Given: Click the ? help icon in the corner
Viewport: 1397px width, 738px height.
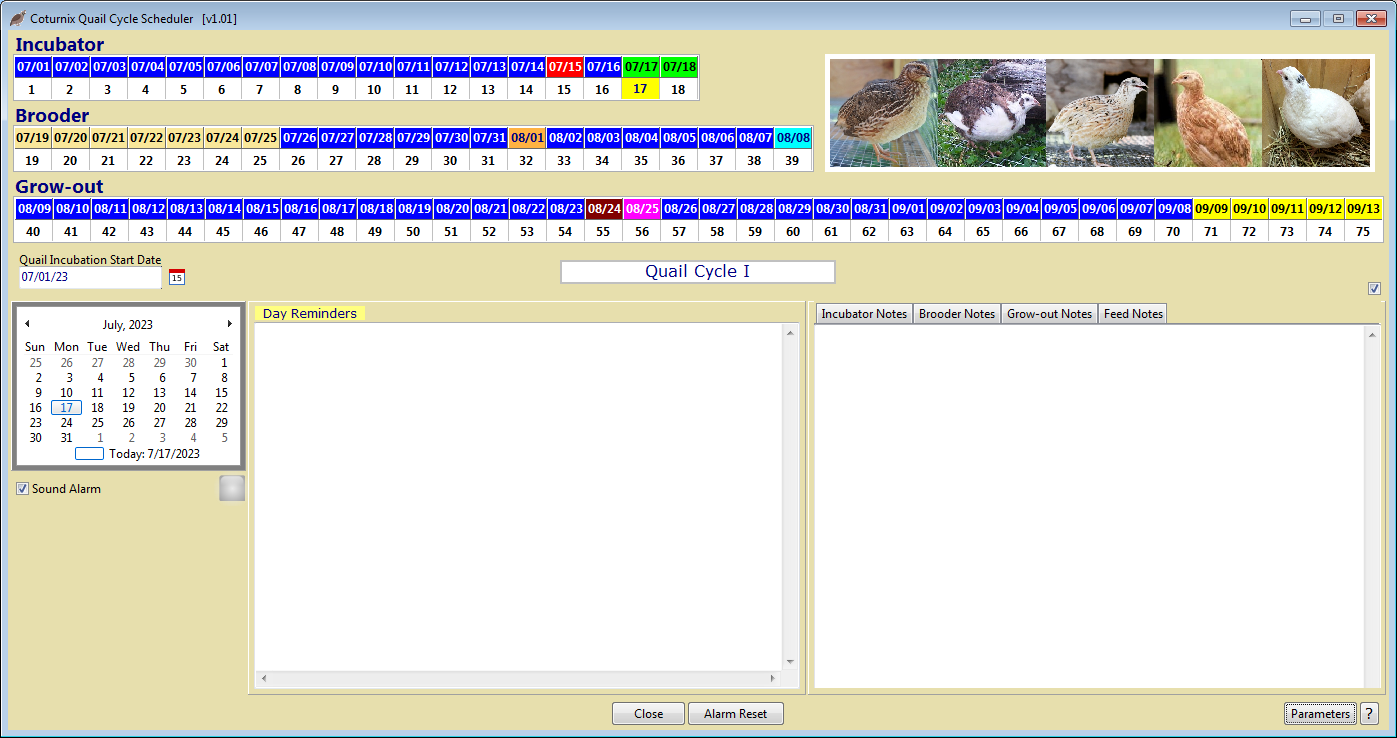Looking at the screenshot, I should pyautogui.click(x=1368, y=713).
